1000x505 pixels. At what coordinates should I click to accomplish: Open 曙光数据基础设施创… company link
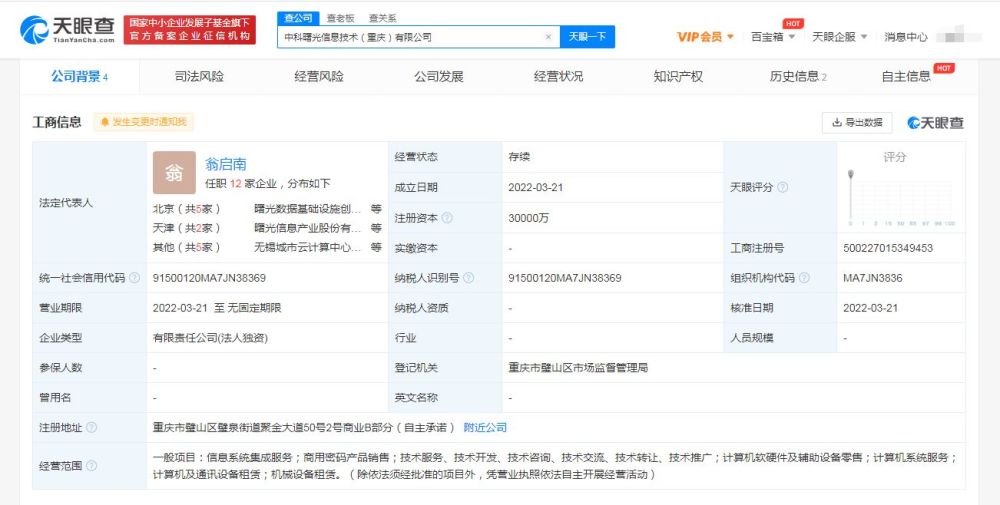coord(308,209)
